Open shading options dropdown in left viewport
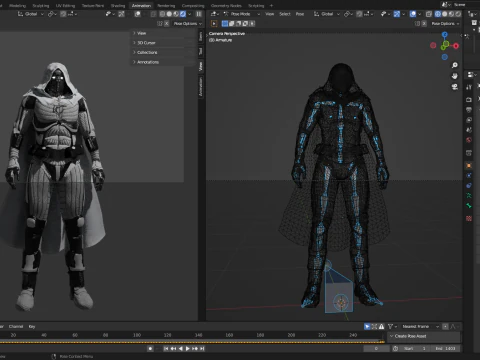This screenshot has height=360, width=480. pos(190,14)
